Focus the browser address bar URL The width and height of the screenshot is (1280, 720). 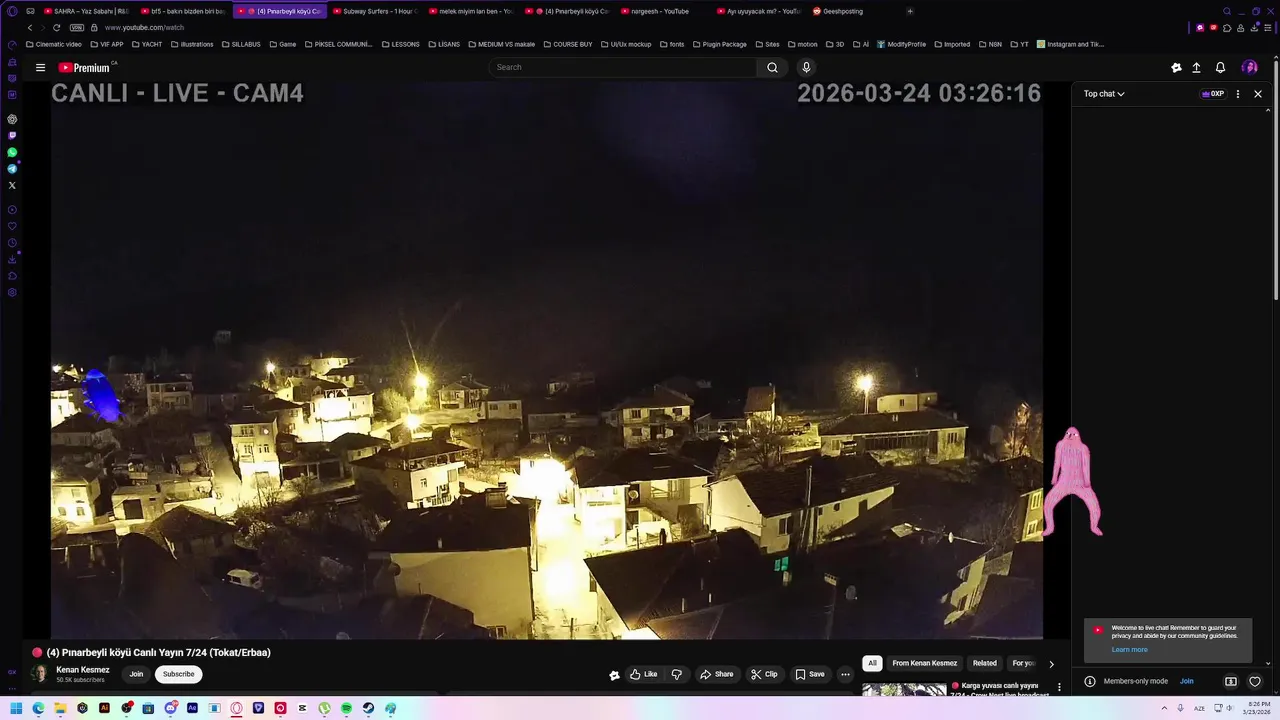(x=144, y=28)
